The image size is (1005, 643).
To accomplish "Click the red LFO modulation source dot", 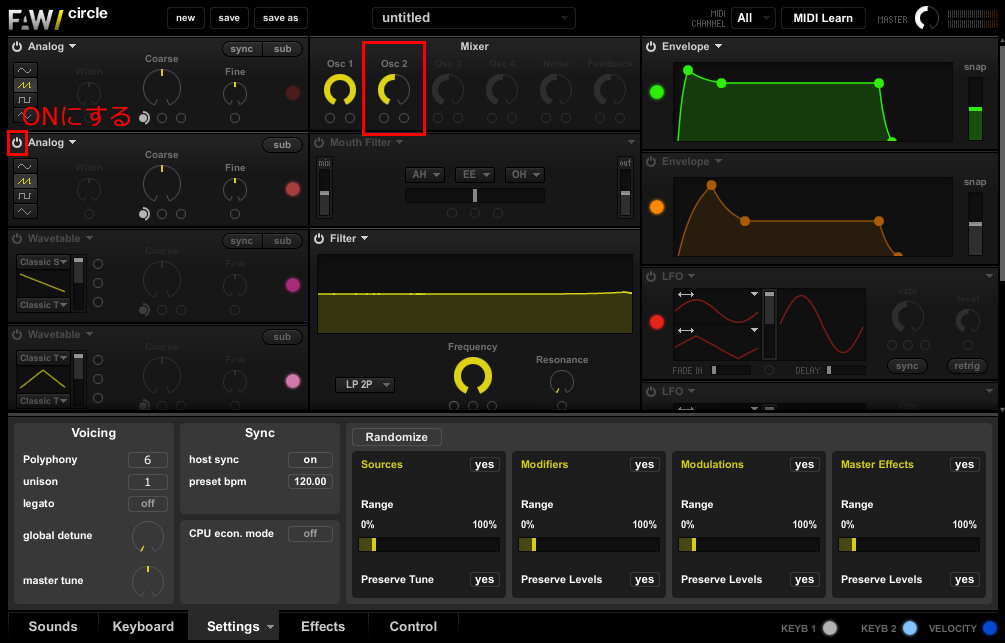I will pyautogui.click(x=657, y=322).
